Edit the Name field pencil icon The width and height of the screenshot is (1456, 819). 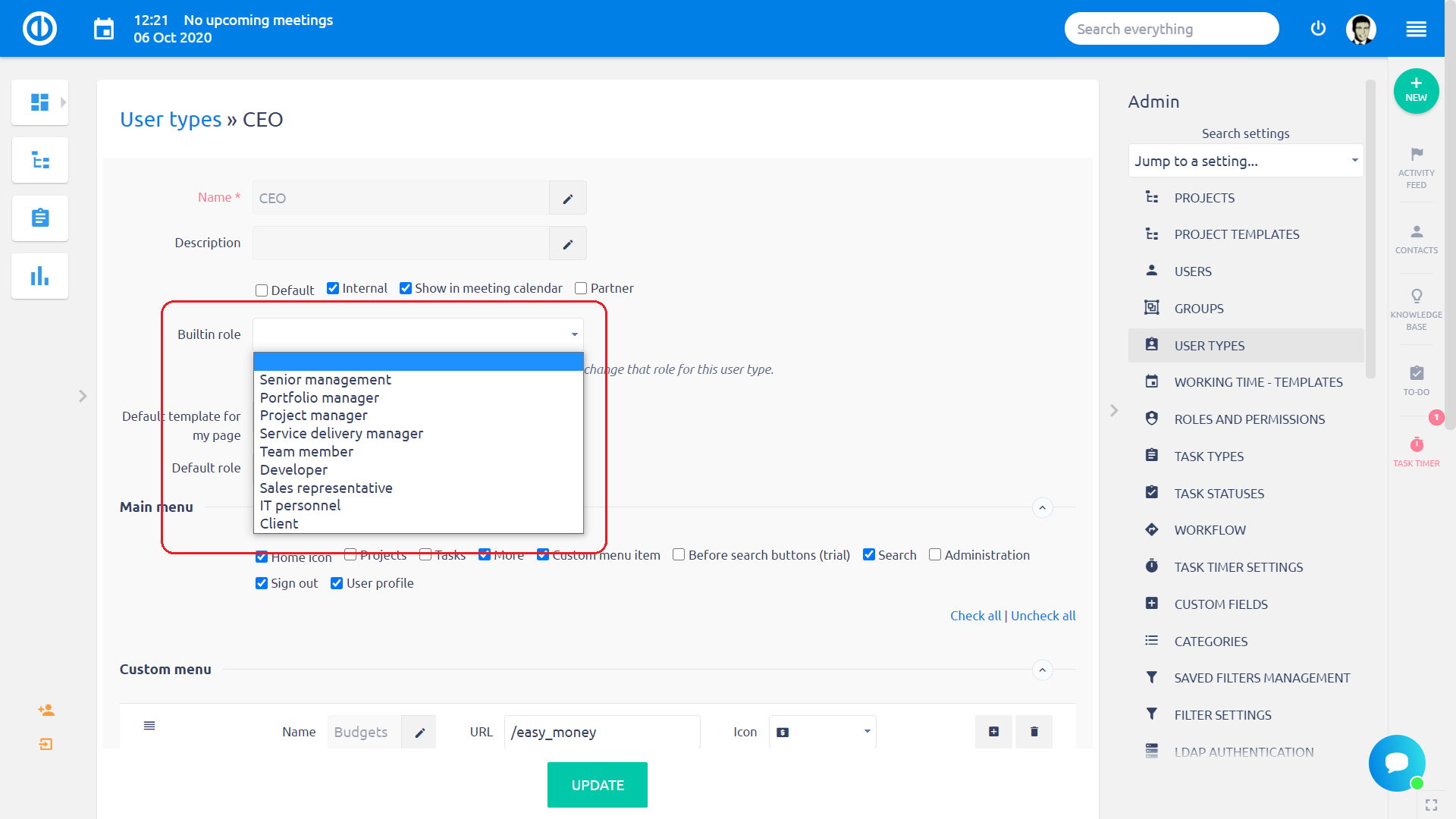567,199
